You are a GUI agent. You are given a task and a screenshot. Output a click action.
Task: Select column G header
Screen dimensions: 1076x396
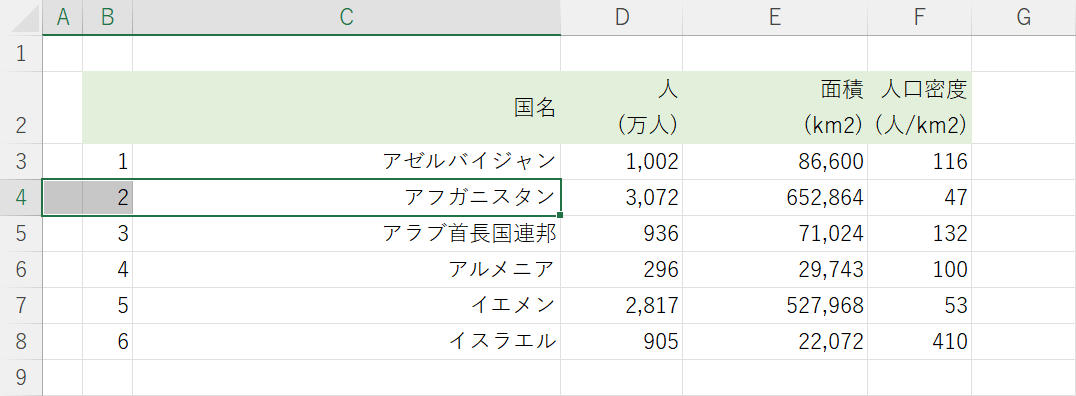pyautogui.click(x=1023, y=18)
